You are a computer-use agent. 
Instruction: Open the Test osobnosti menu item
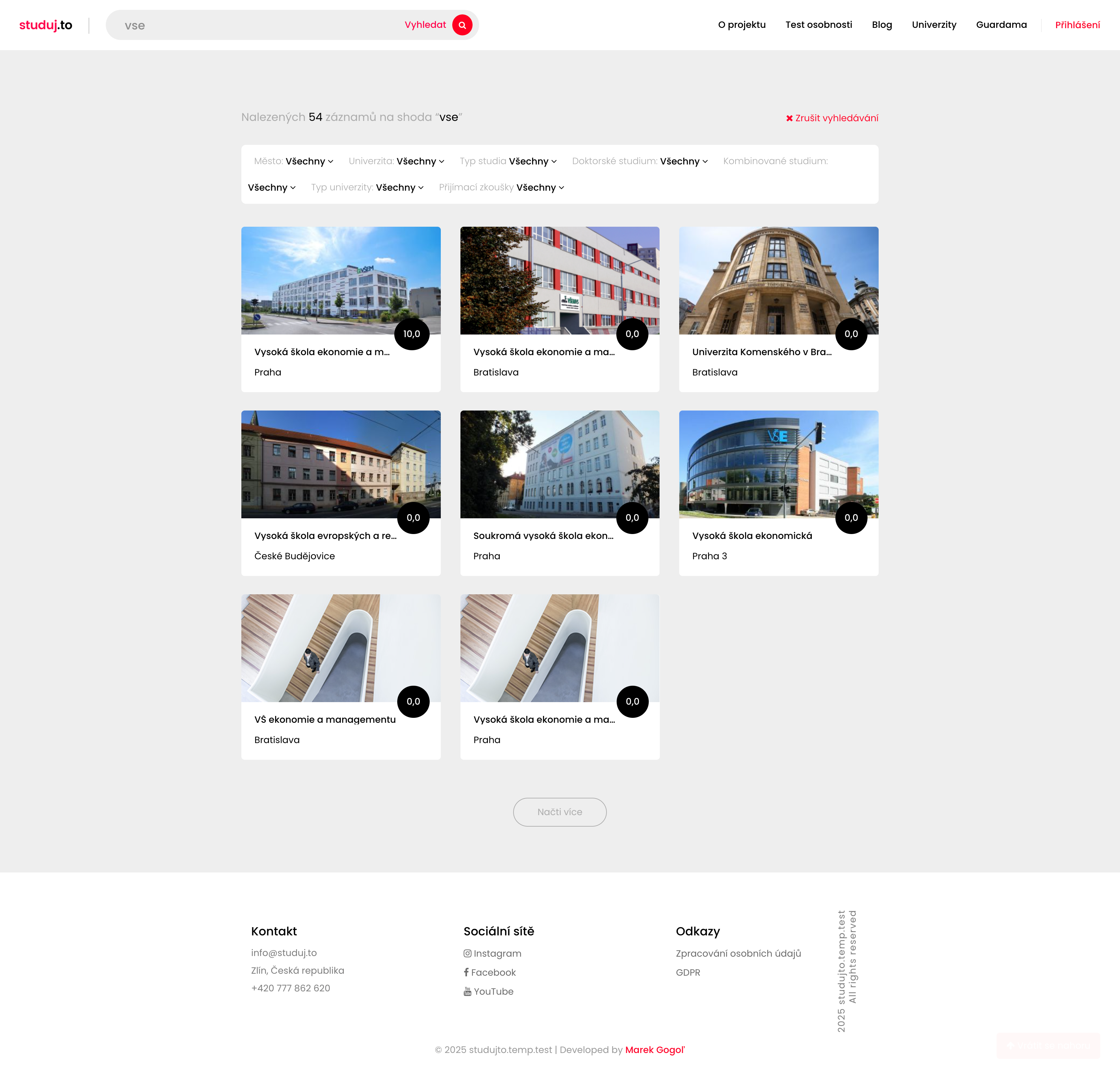(x=818, y=25)
